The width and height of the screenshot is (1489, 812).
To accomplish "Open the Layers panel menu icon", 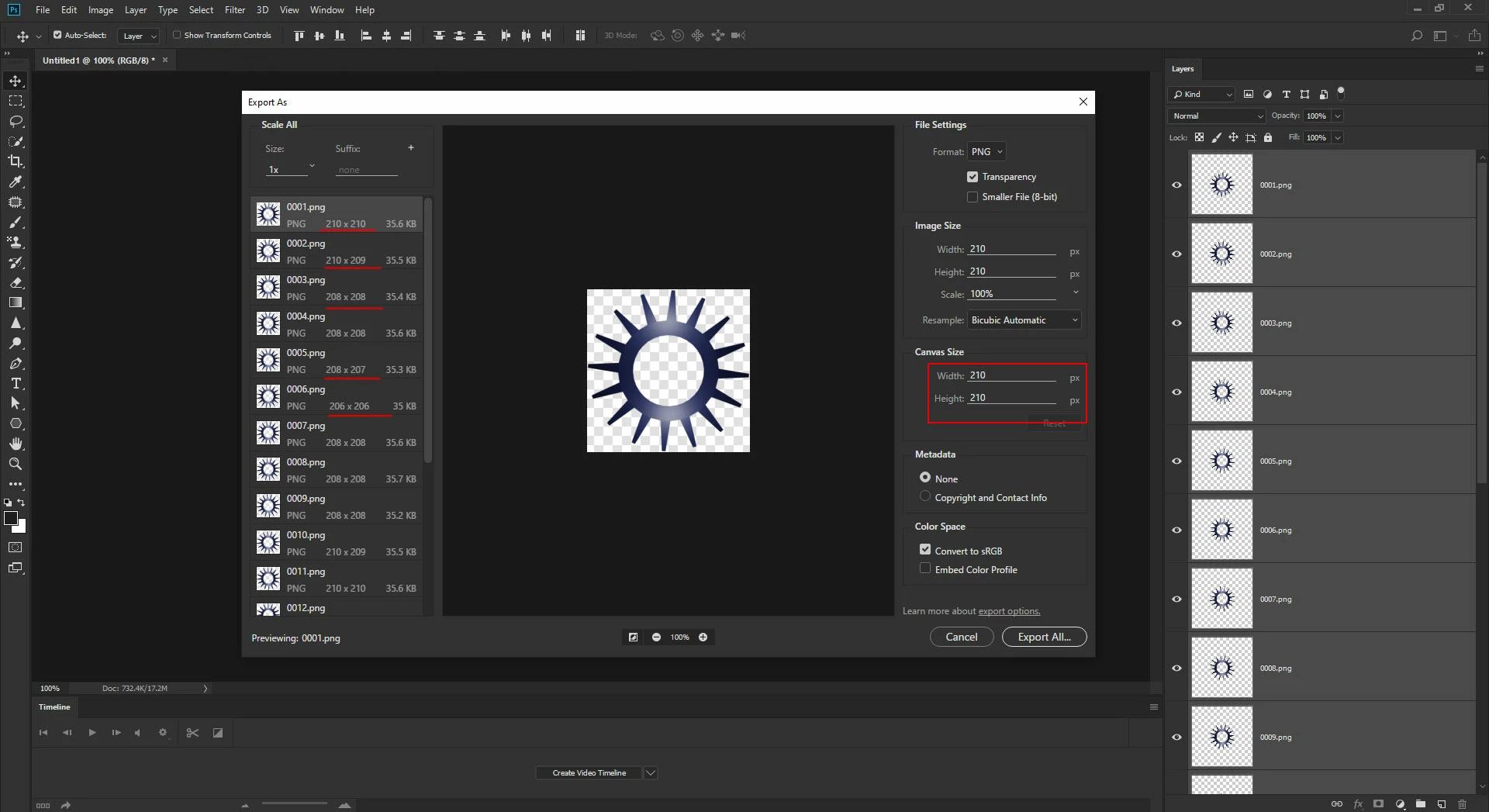I will click(x=1479, y=68).
